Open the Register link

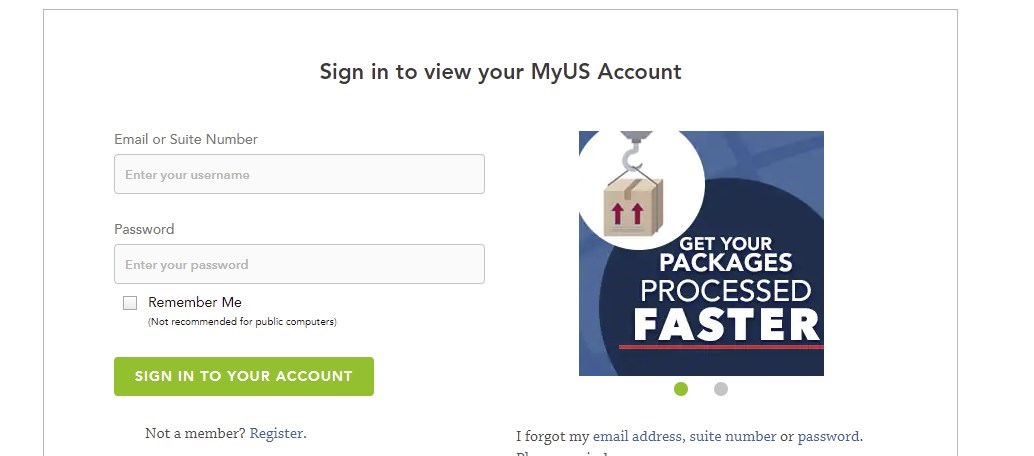pyautogui.click(x=276, y=433)
